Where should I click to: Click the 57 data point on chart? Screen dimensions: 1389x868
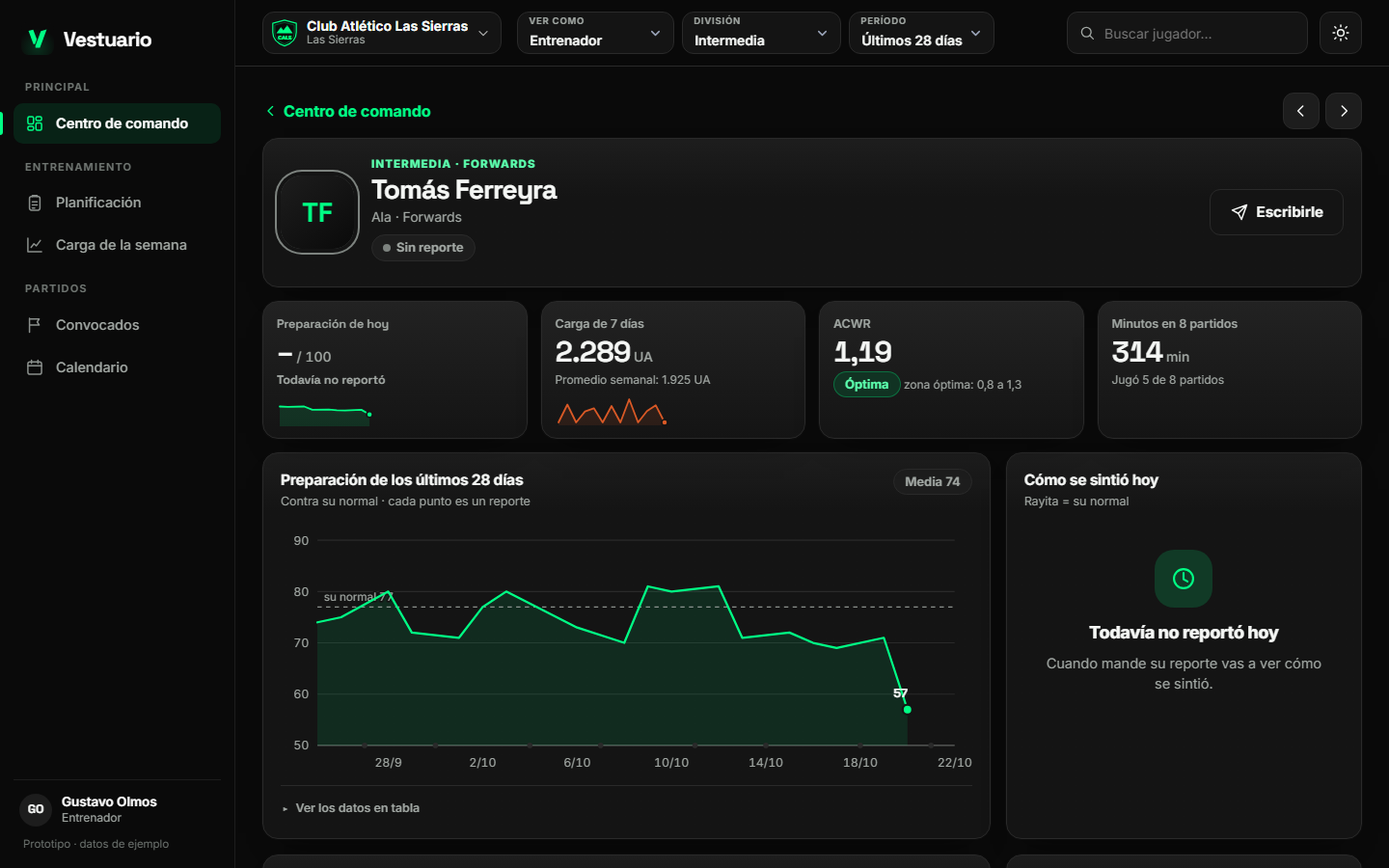pos(908,710)
